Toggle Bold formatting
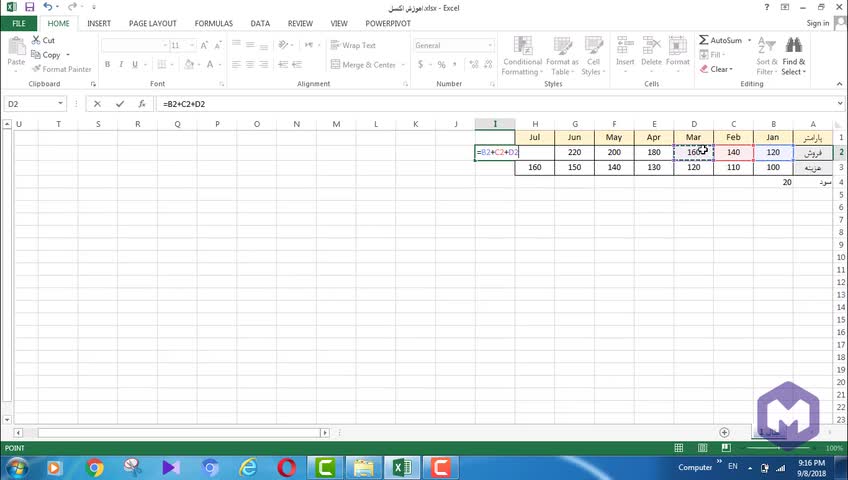Screen dimensions: 848x480 [x=108, y=64]
